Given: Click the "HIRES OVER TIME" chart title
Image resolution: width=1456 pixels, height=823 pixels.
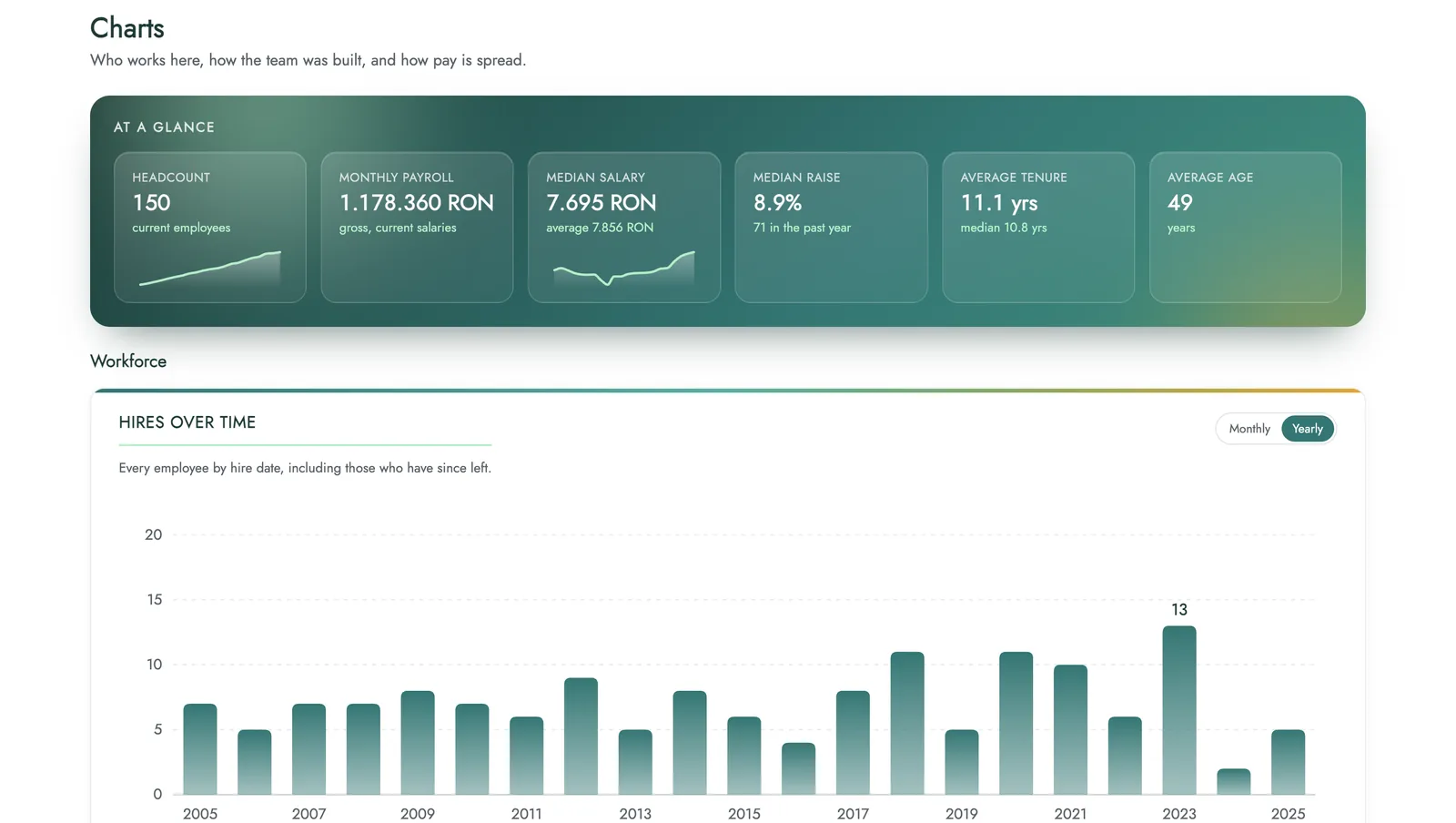Looking at the screenshot, I should tap(187, 422).
